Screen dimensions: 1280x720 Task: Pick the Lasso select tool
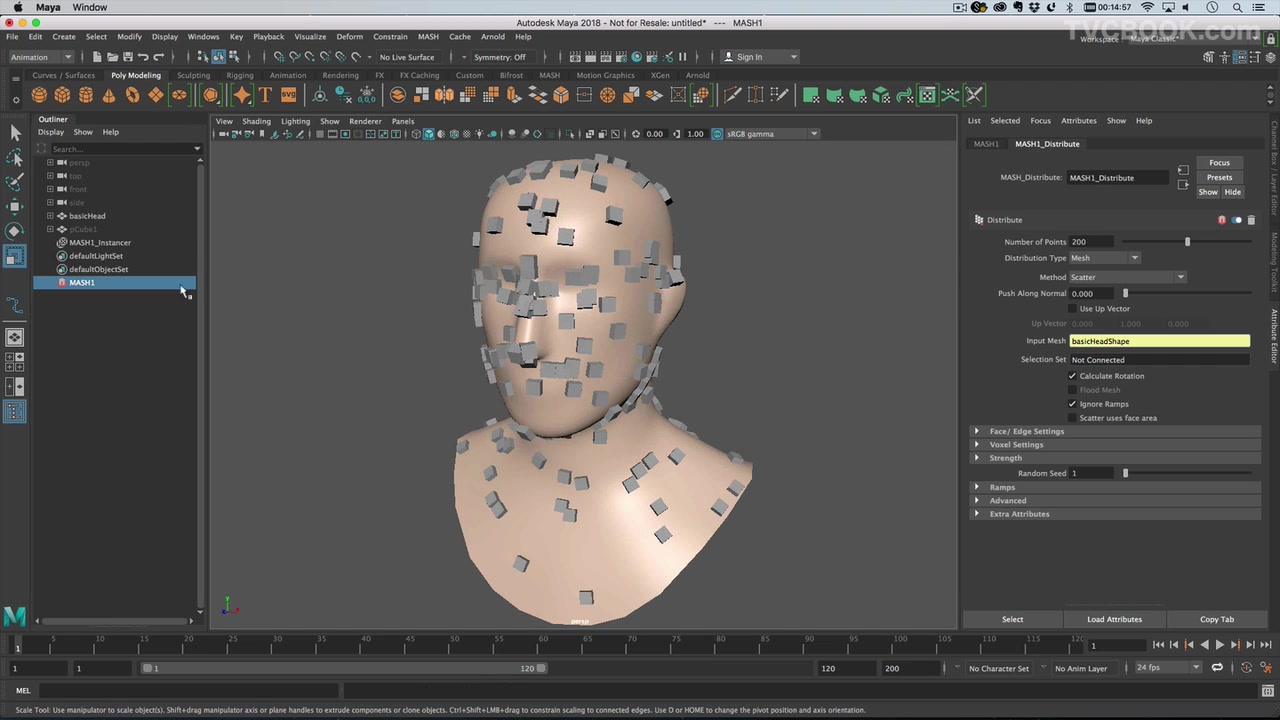15,158
